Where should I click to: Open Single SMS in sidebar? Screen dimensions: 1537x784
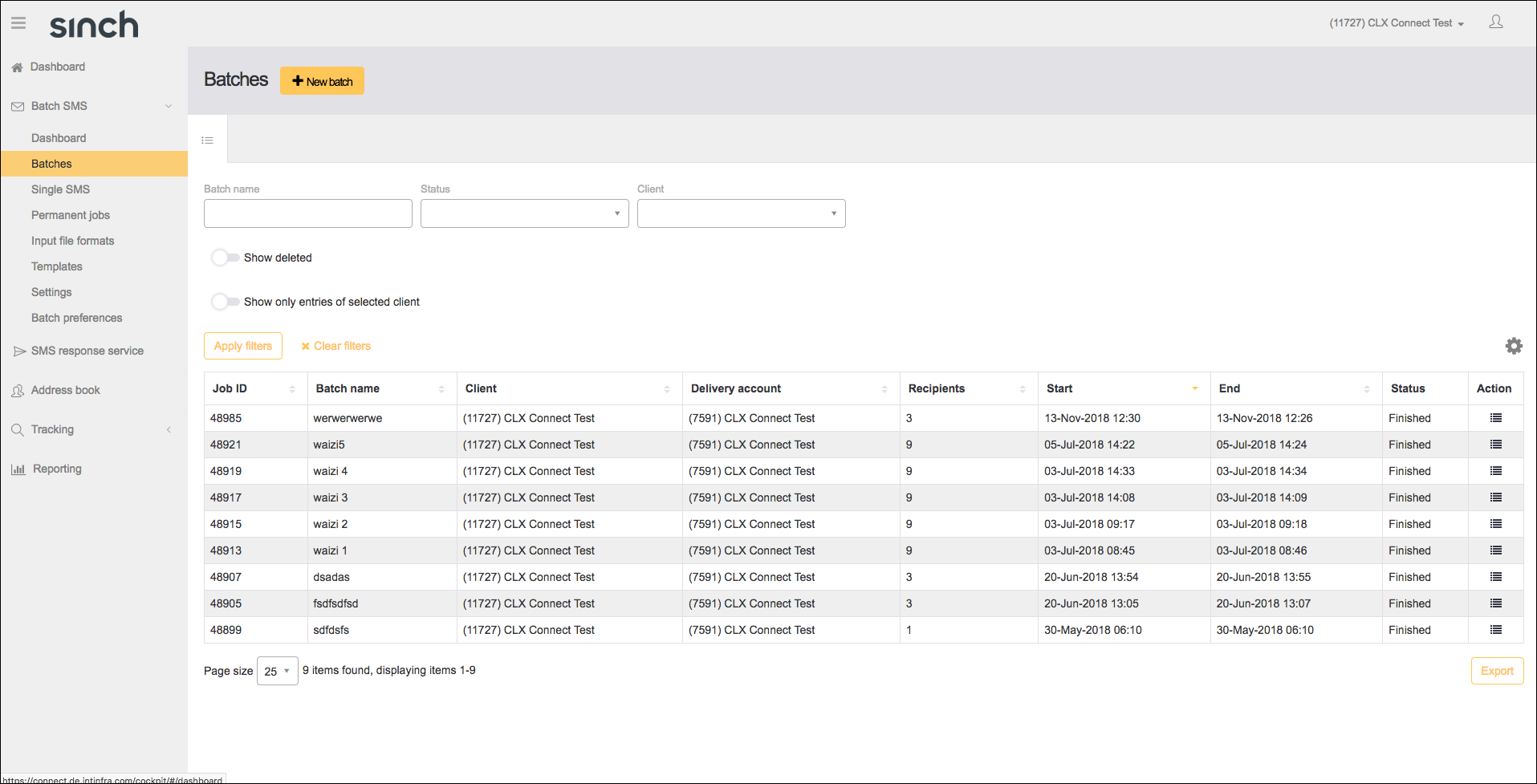coord(60,189)
